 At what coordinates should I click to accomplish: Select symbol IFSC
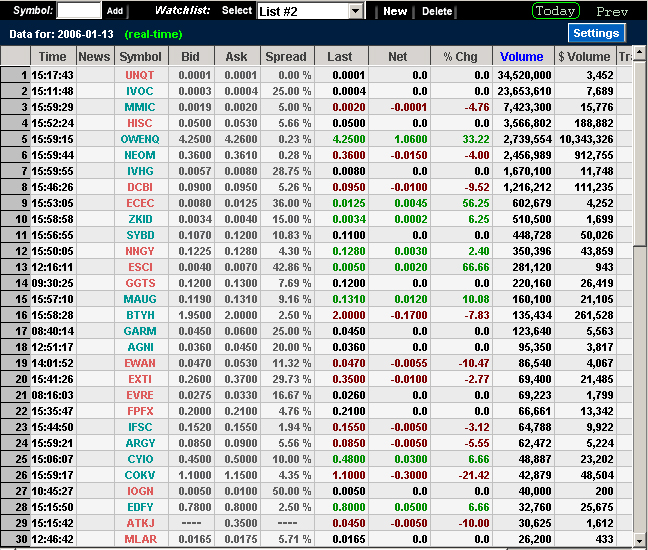140,427
